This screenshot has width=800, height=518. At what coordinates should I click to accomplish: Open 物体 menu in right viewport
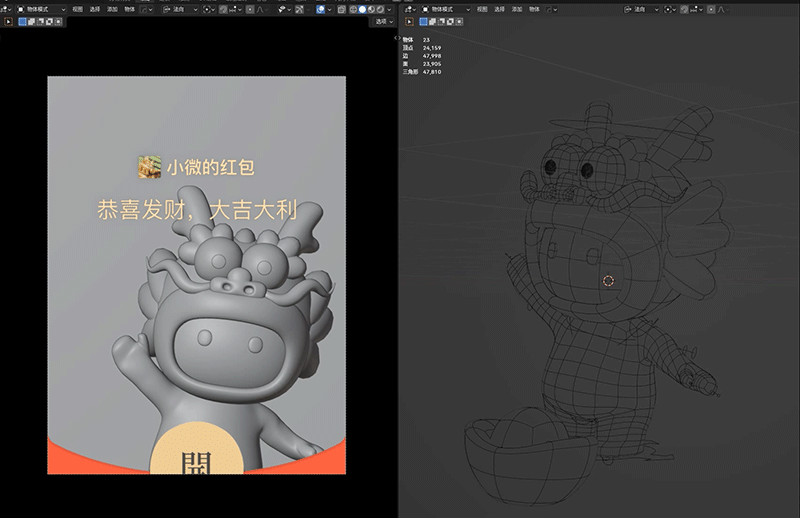coord(534,9)
